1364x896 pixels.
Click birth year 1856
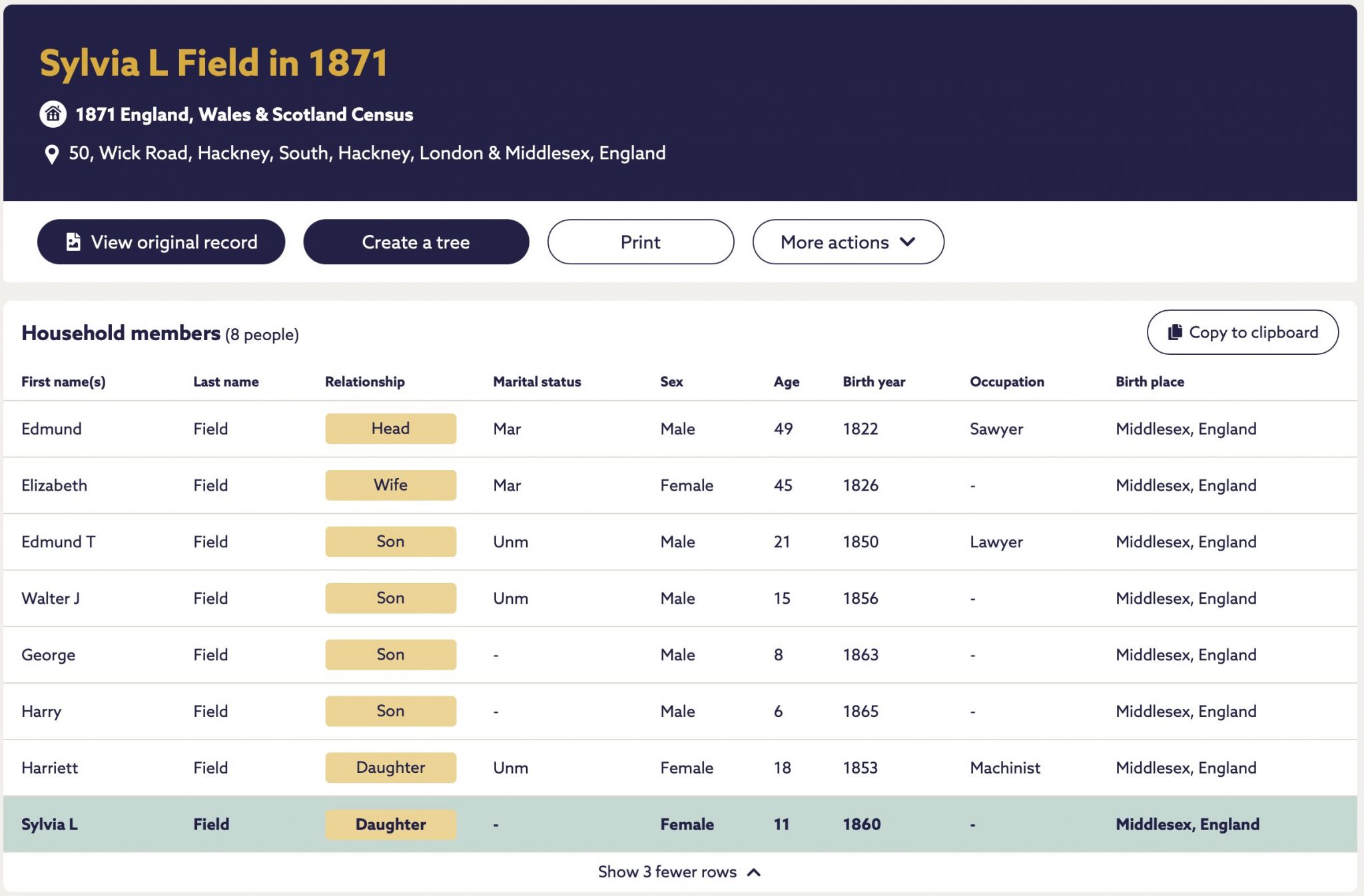tap(860, 598)
